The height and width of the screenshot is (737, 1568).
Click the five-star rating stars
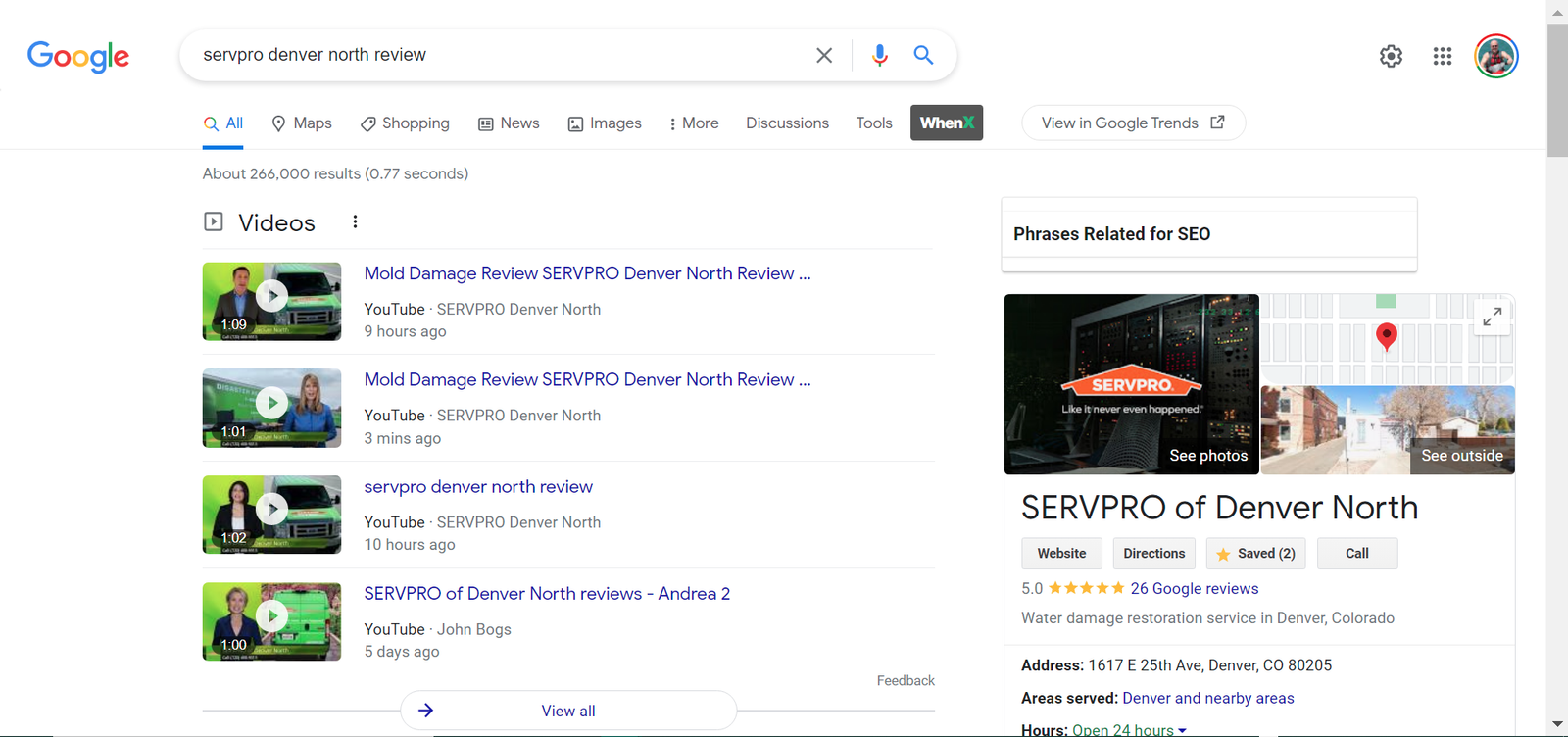point(1086,588)
